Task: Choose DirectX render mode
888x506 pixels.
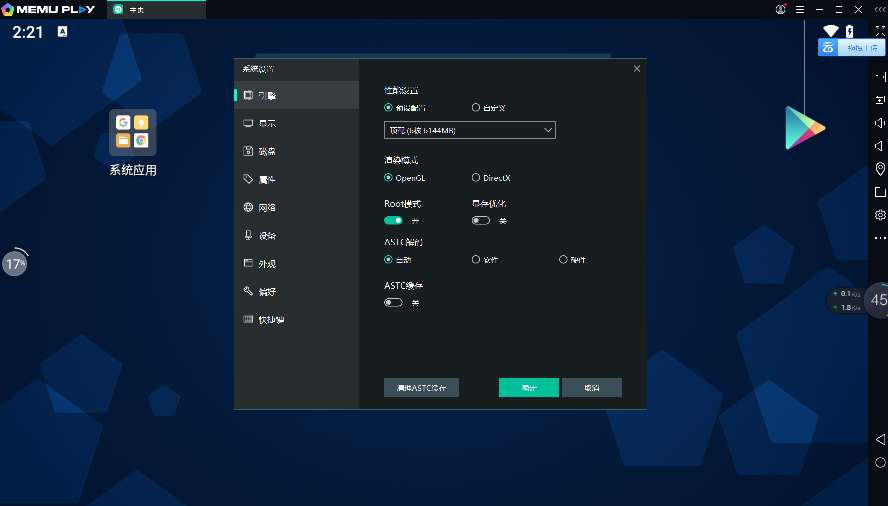Action: 476,177
